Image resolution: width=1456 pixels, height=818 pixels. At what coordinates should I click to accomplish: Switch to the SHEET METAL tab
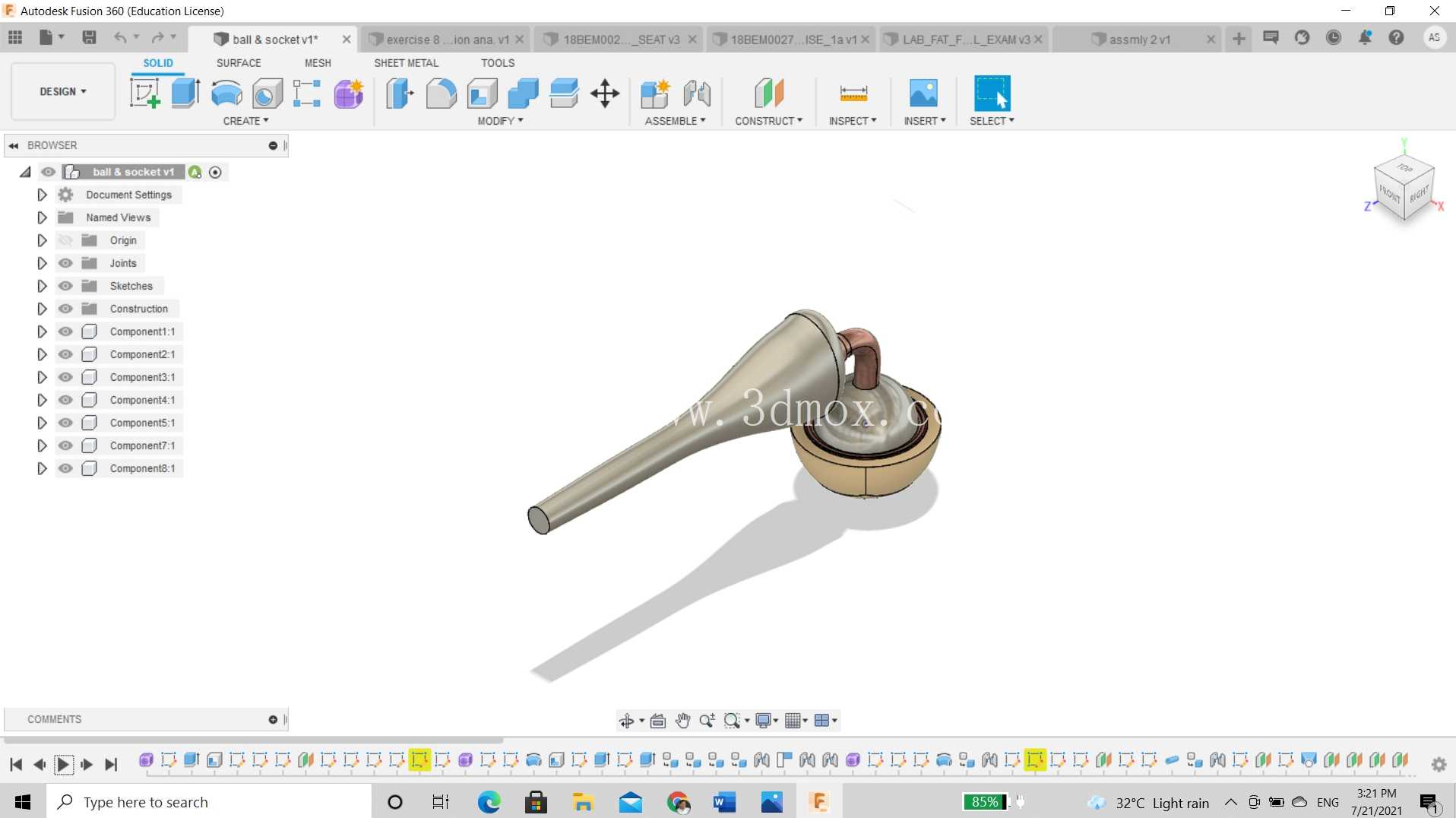[x=406, y=63]
